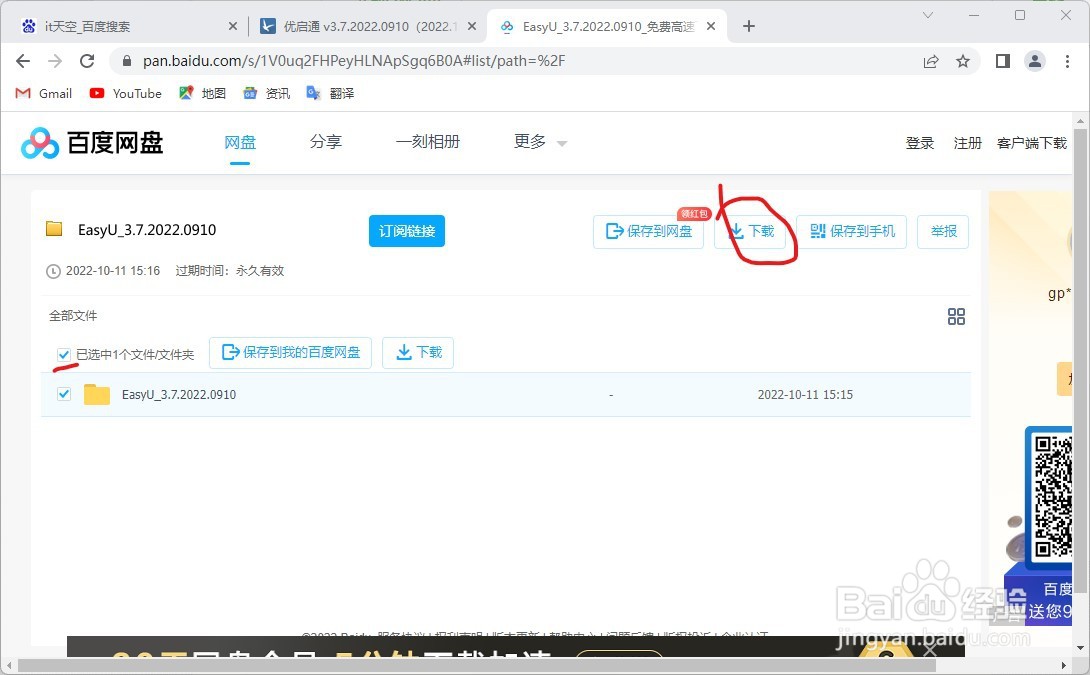The image size is (1090, 675).
Task: Click the EasyU_3.7.2022.0910 folder icon in file row
Action: click(x=97, y=394)
